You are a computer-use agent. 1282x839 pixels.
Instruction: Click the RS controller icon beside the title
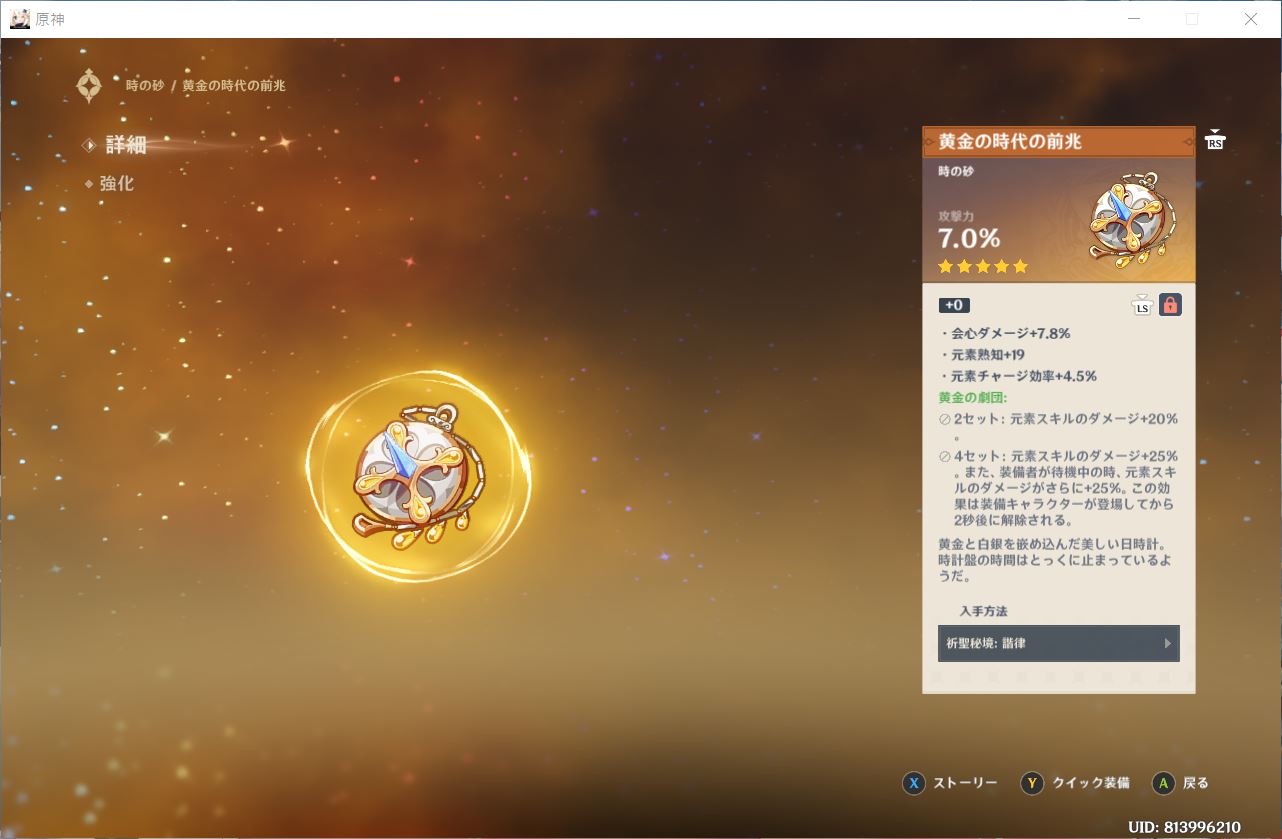tap(1215, 140)
